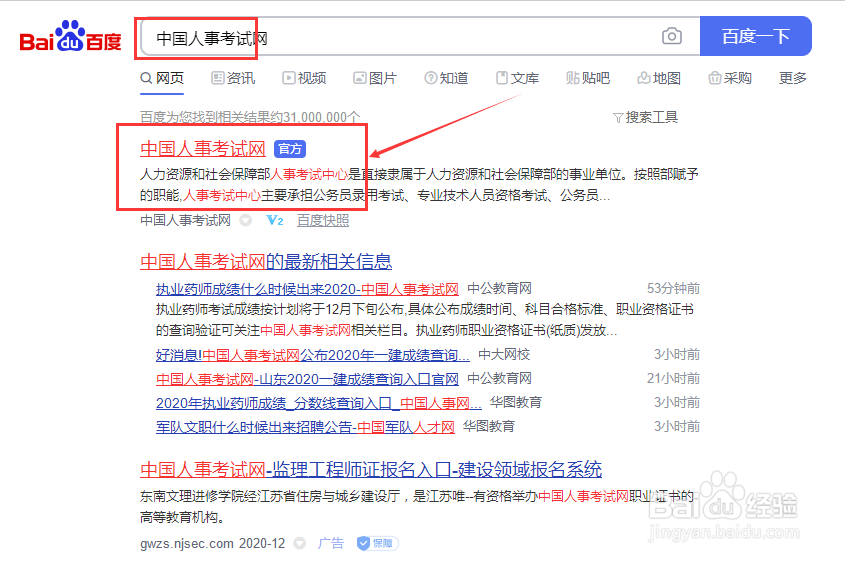Open 军队文职什么时候出来招聘公告 link
Image resolution: width=845 pixels, height=561 pixels.
[305, 427]
